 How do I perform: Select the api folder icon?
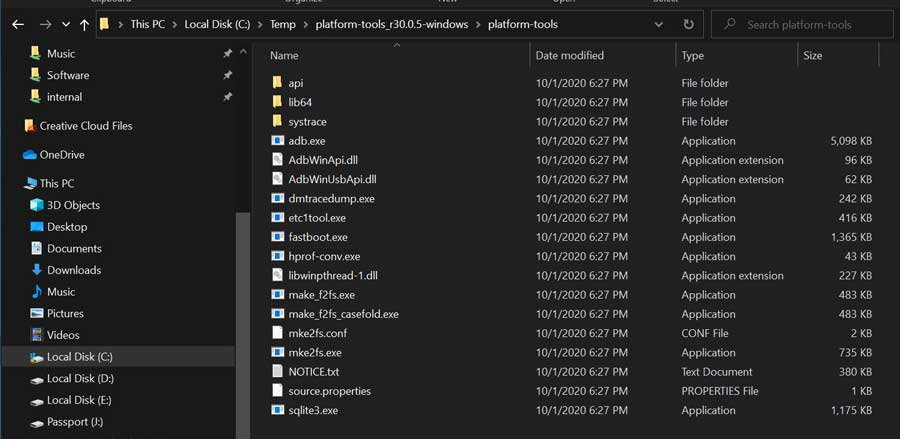coord(278,83)
